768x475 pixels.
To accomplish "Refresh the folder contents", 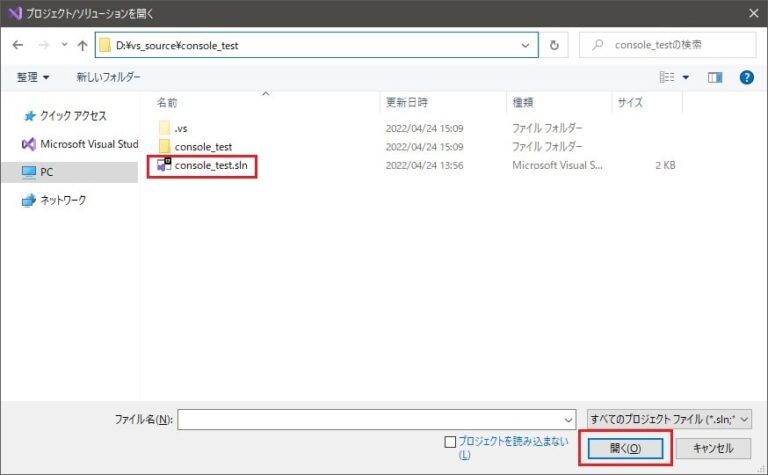I will (x=554, y=45).
